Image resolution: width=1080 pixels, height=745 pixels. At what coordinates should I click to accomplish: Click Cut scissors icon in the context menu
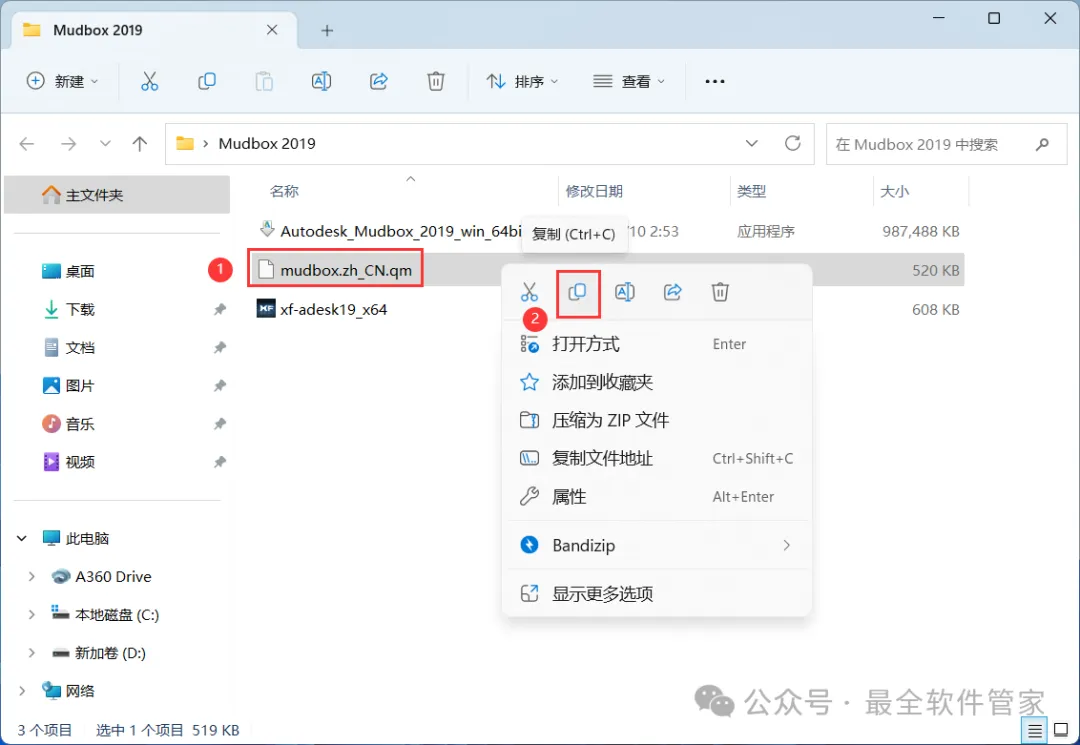click(x=529, y=292)
